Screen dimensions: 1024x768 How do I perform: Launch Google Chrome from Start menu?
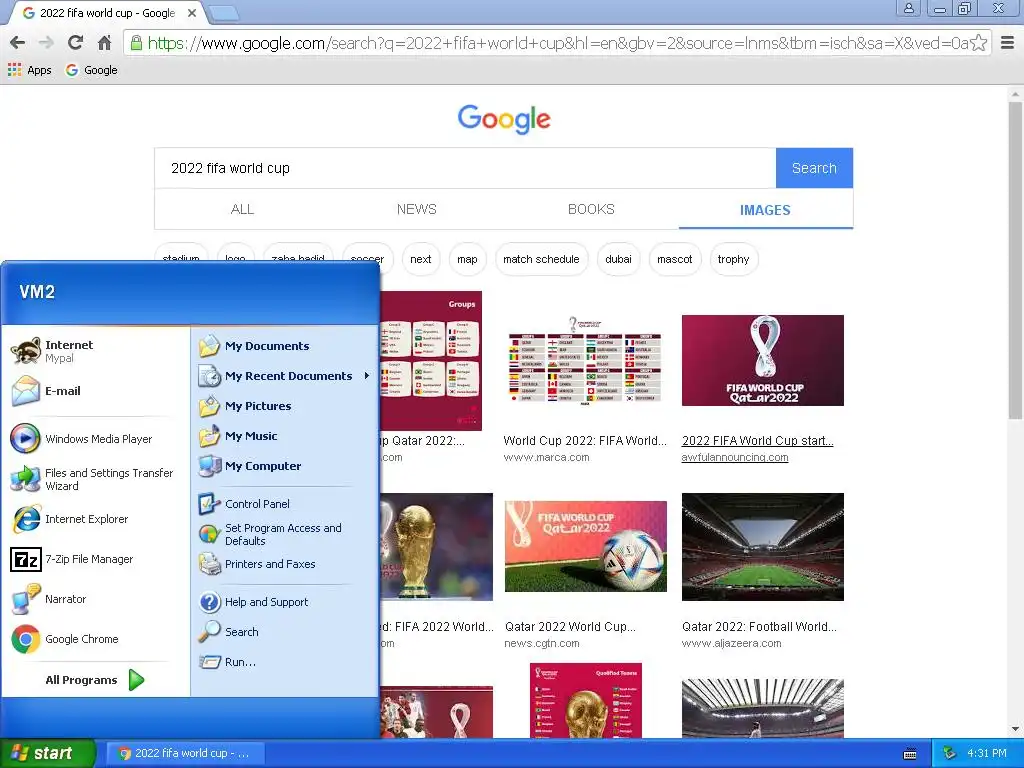95,639
